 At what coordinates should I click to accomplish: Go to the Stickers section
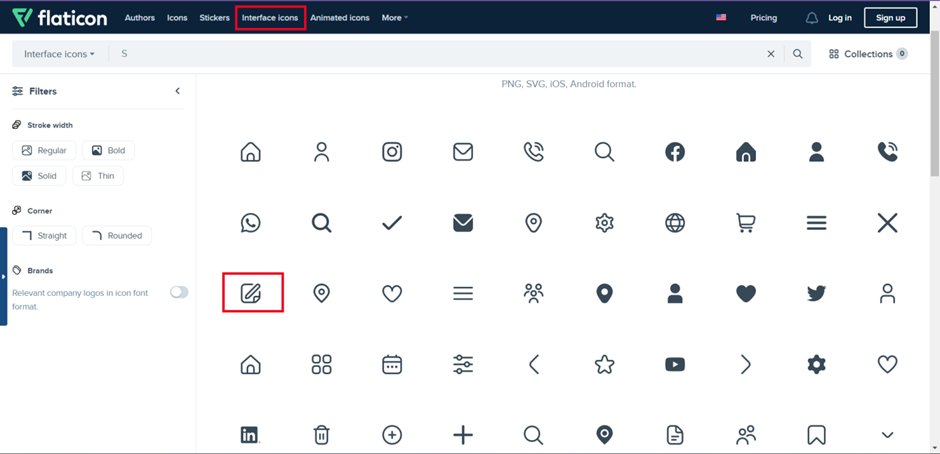(x=214, y=18)
